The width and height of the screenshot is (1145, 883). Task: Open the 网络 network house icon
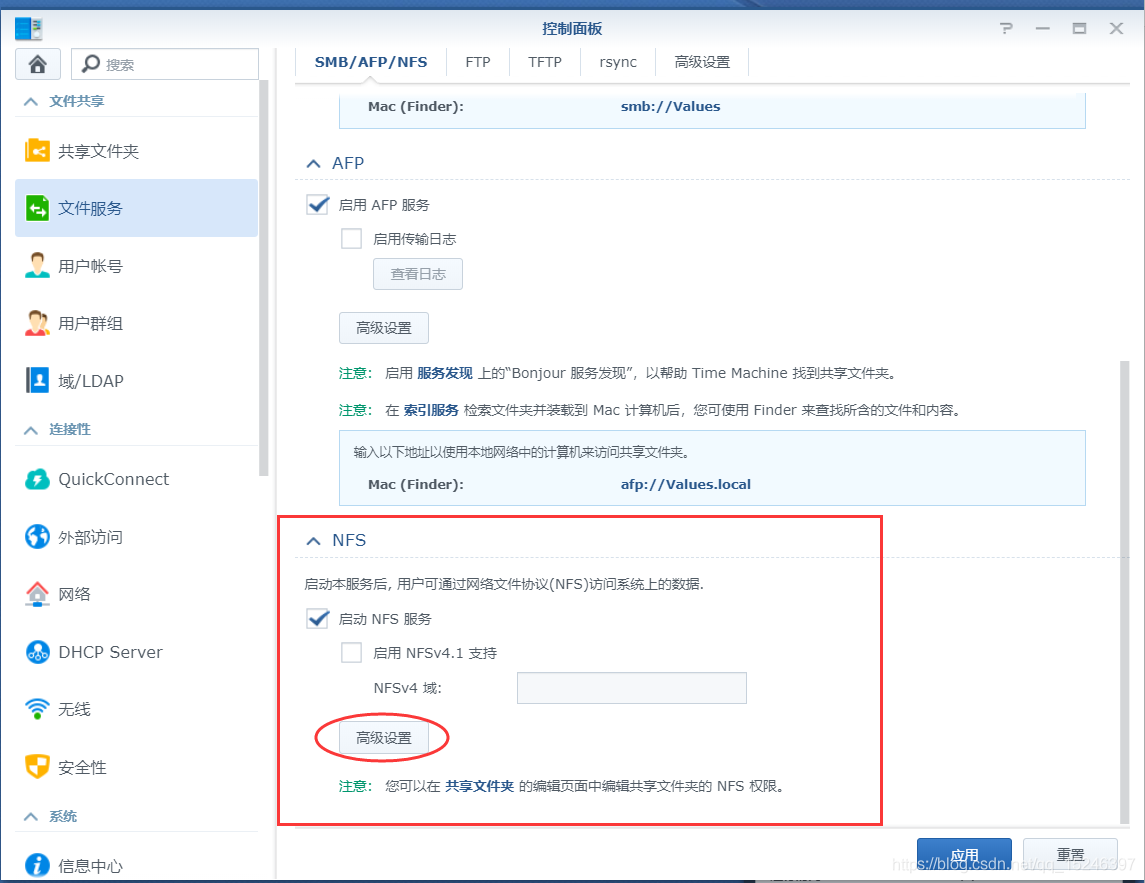point(37,594)
